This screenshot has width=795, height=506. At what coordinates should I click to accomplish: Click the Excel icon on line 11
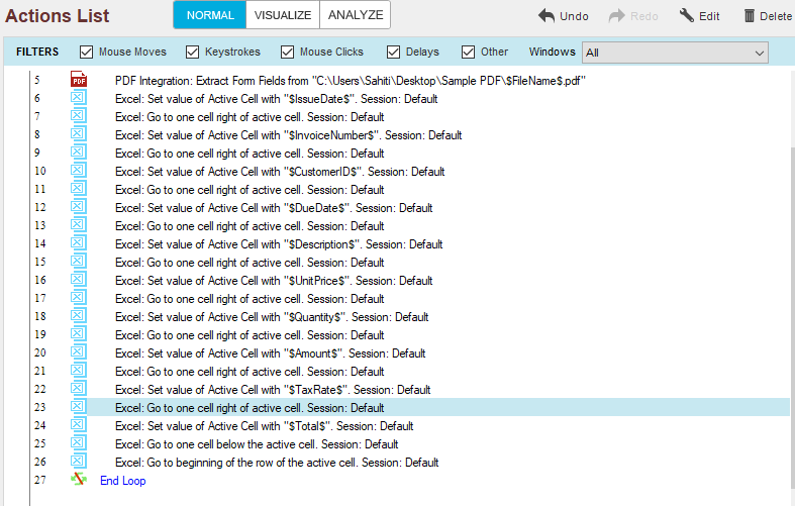(x=78, y=189)
